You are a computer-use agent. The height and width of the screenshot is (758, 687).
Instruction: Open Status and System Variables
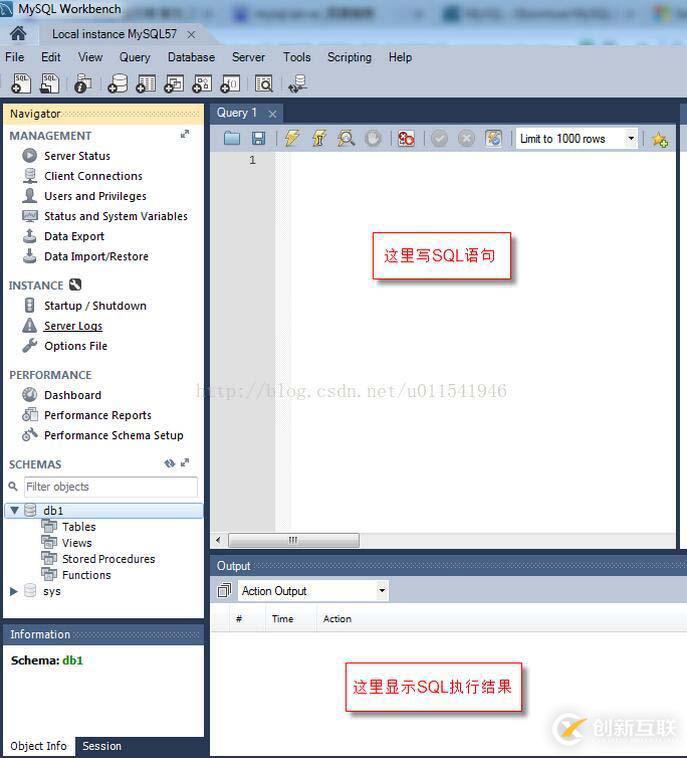(116, 216)
